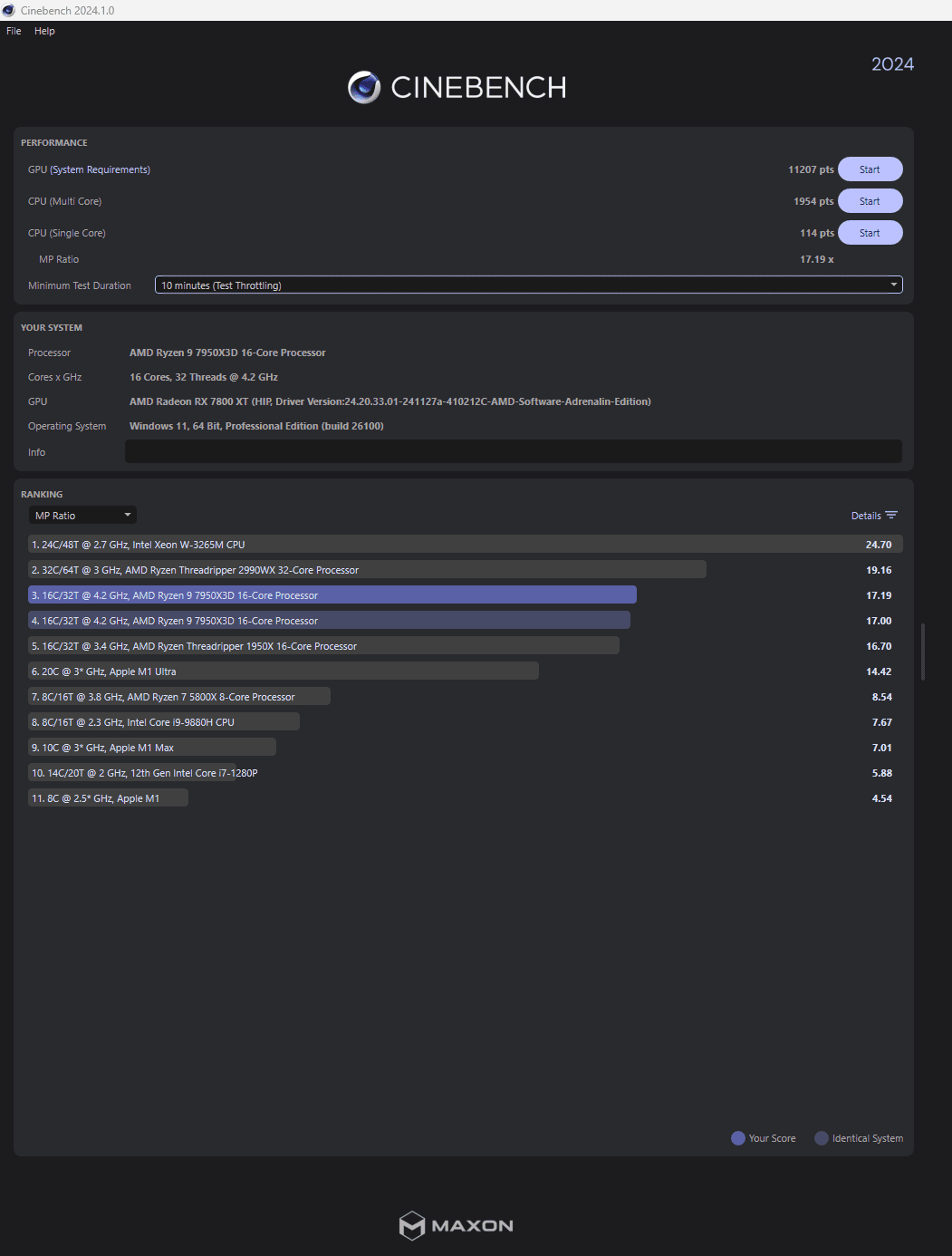Image resolution: width=952 pixels, height=1256 pixels.
Task: Click the Cinebench app icon in title bar
Action: tap(9, 10)
